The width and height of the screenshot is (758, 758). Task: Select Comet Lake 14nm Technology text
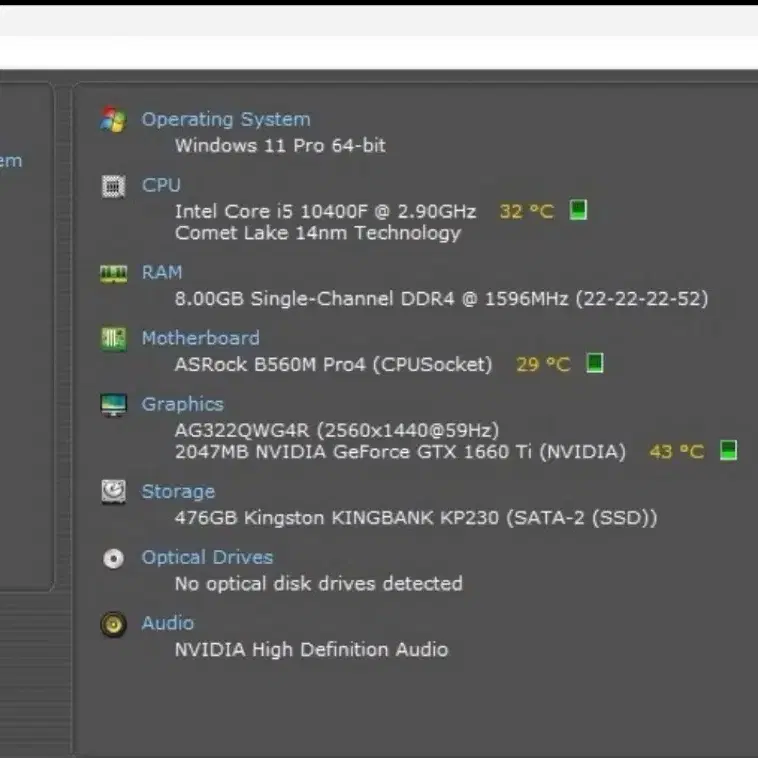click(318, 233)
